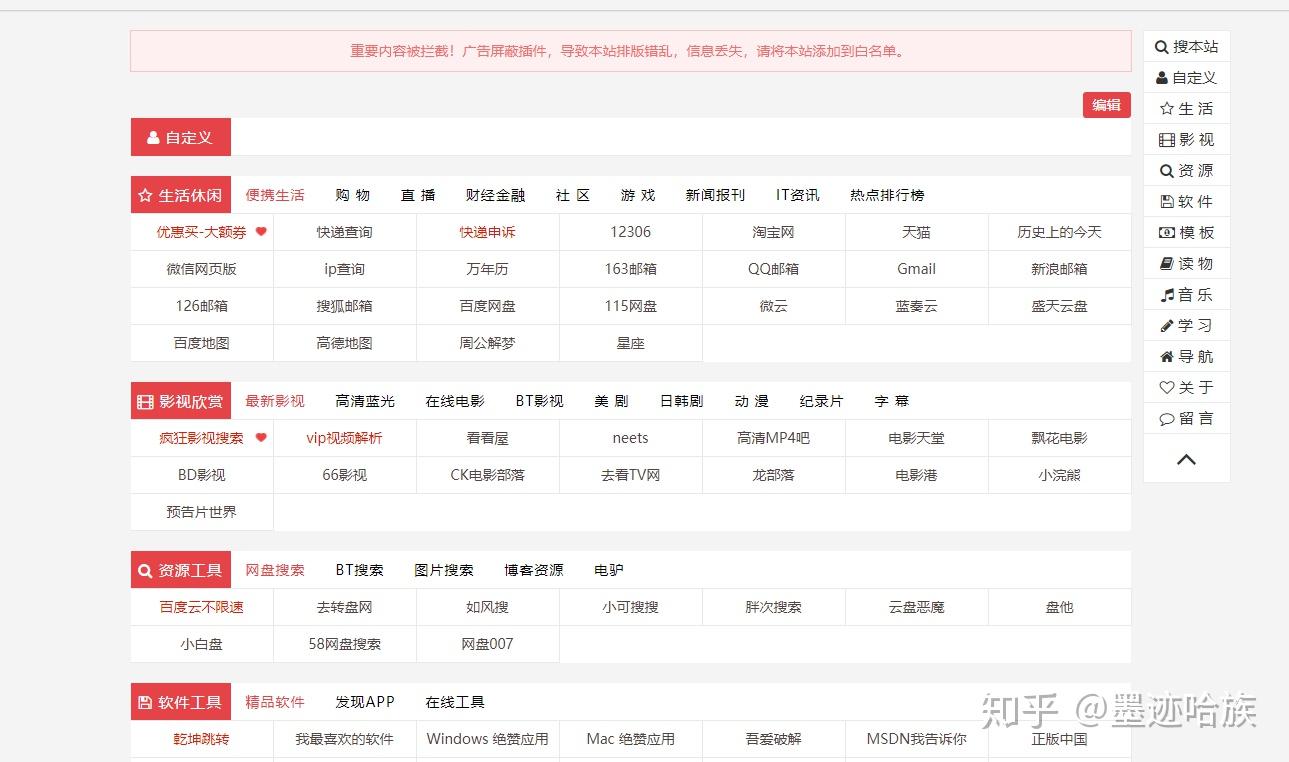Visit the 高德地图 link

pyautogui.click(x=345, y=343)
